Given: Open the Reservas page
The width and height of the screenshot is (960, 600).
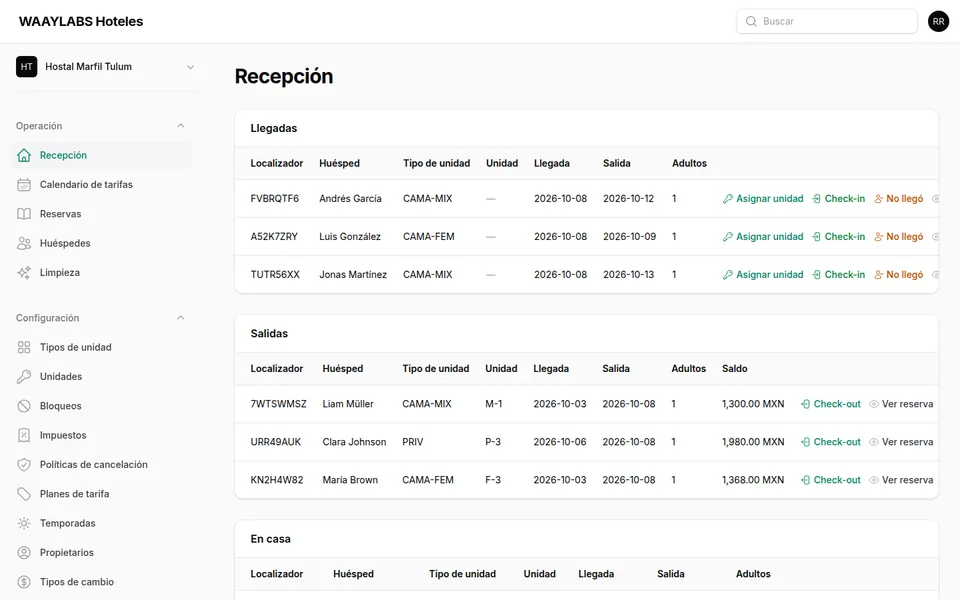Looking at the screenshot, I should click(x=60, y=214).
